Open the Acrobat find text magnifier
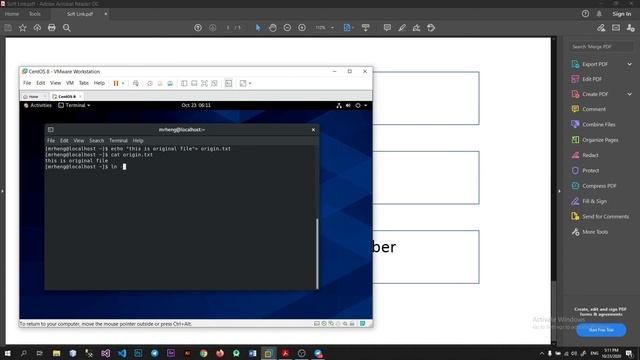The width and height of the screenshot is (640, 360). click(x=67, y=28)
